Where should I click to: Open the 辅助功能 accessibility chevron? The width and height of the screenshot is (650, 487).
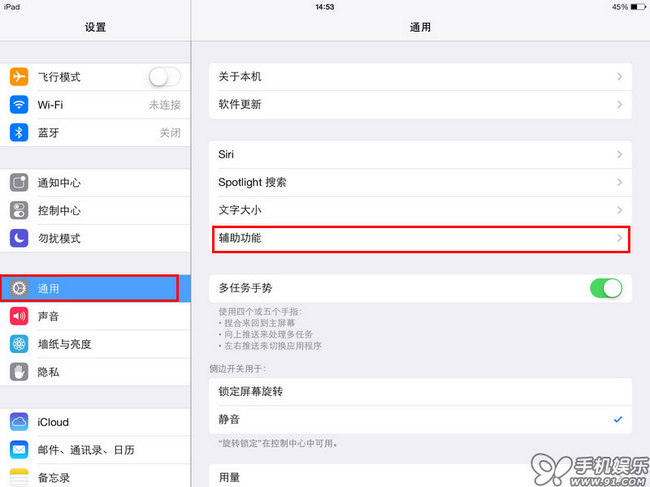pyautogui.click(x=620, y=238)
